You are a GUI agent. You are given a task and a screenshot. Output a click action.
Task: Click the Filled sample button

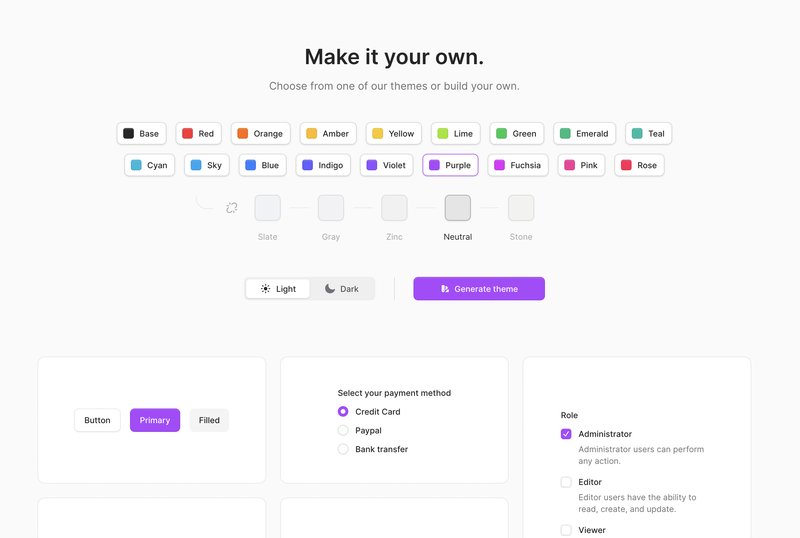click(209, 420)
